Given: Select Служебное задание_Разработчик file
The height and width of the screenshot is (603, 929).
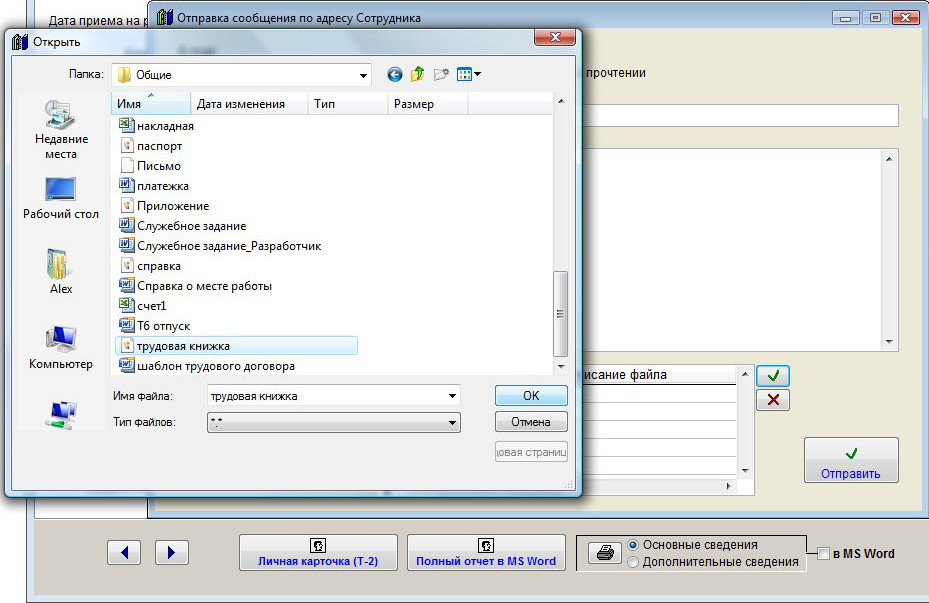Looking at the screenshot, I should coord(220,246).
